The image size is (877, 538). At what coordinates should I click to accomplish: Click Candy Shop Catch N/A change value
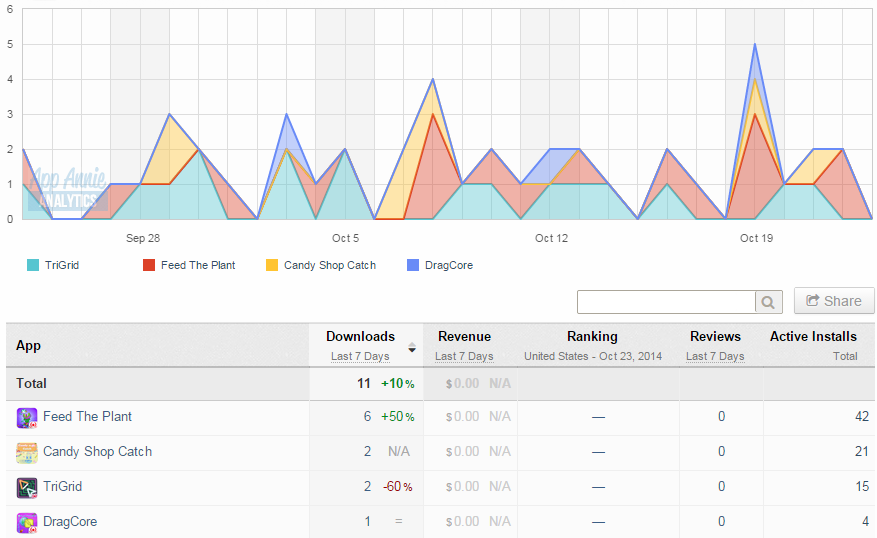399,452
